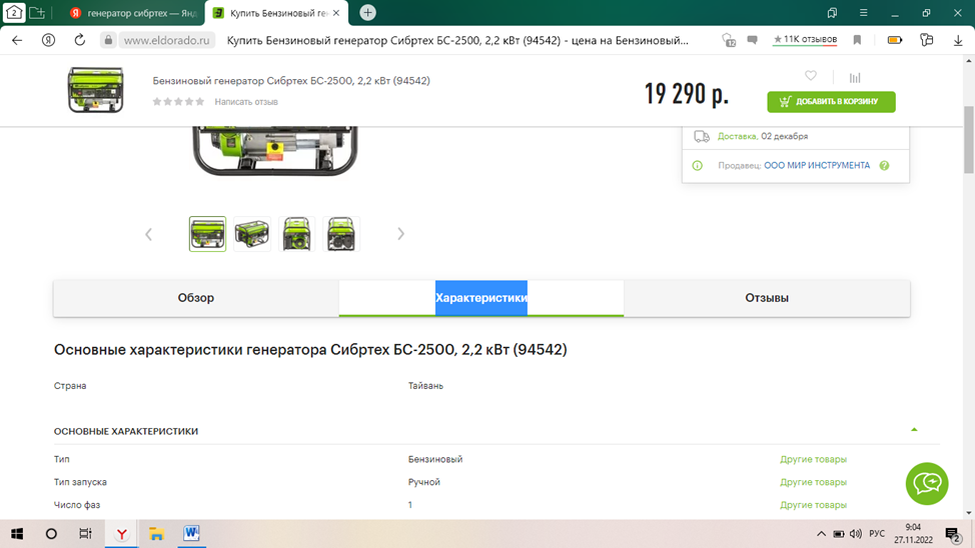Click the seller info circle icon
The image size is (975, 548).
click(x=697, y=165)
